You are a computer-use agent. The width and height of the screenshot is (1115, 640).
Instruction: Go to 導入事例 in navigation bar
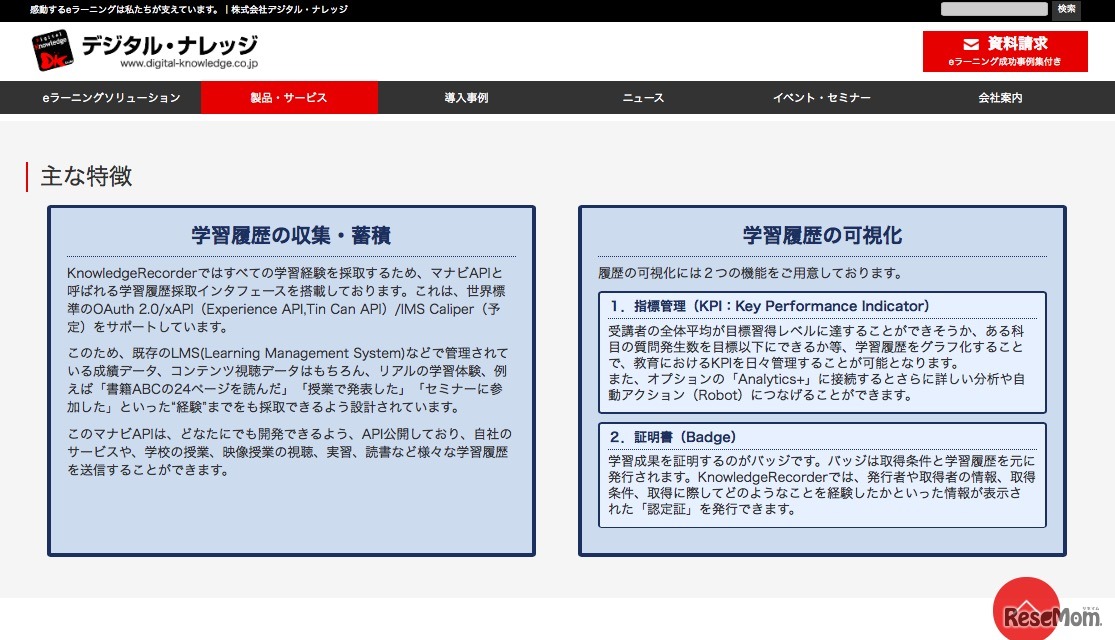[466, 98]
